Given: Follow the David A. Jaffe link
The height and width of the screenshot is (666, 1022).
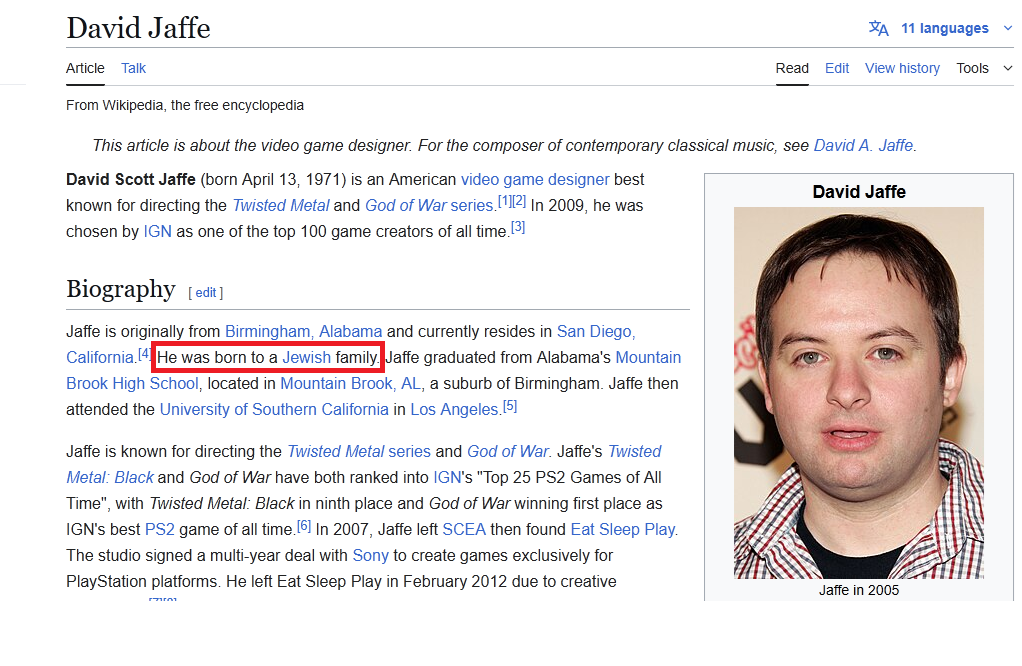Looking at the screenshot, I should click(x=863, y=145).
